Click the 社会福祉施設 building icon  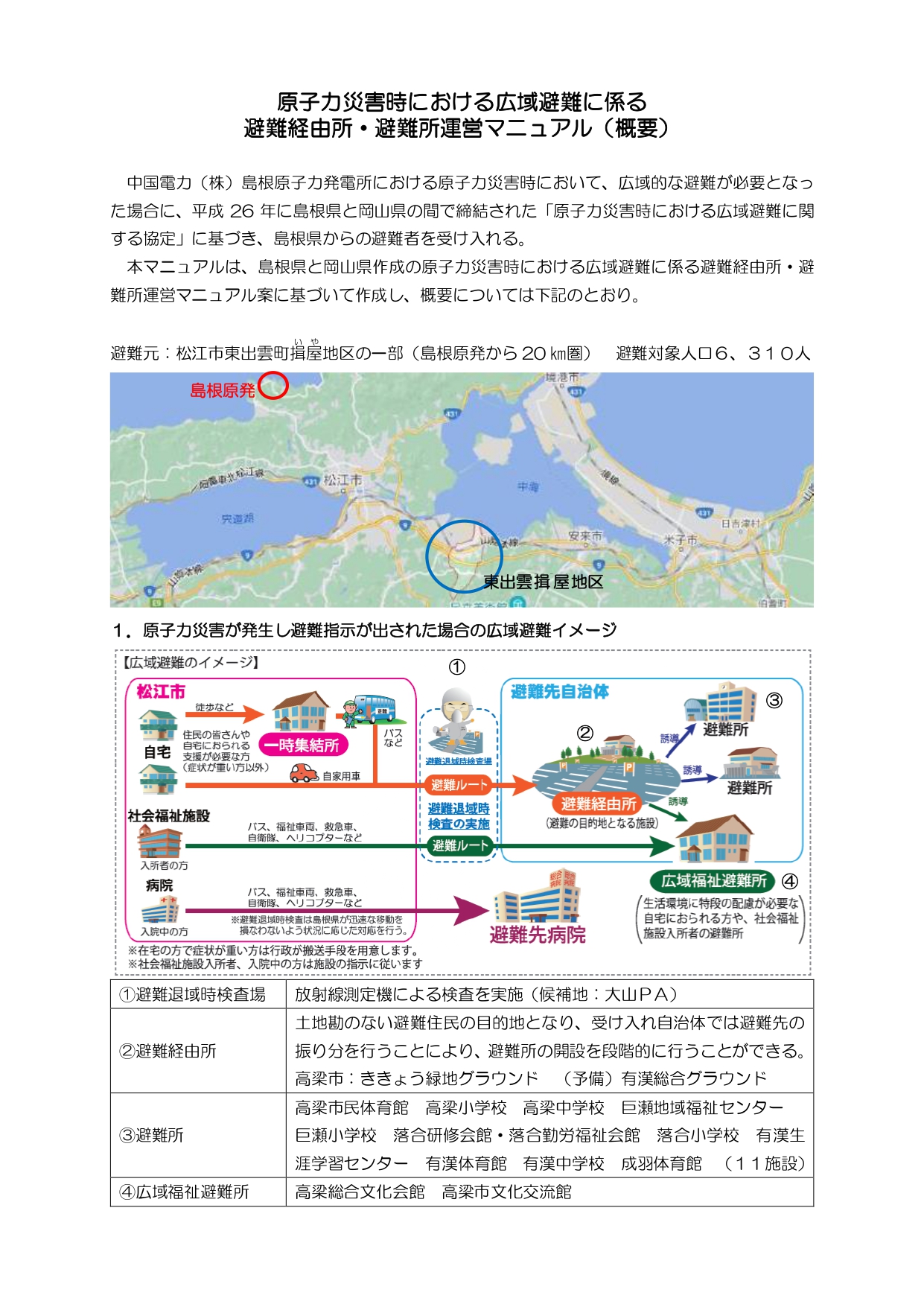click(159, 842)
